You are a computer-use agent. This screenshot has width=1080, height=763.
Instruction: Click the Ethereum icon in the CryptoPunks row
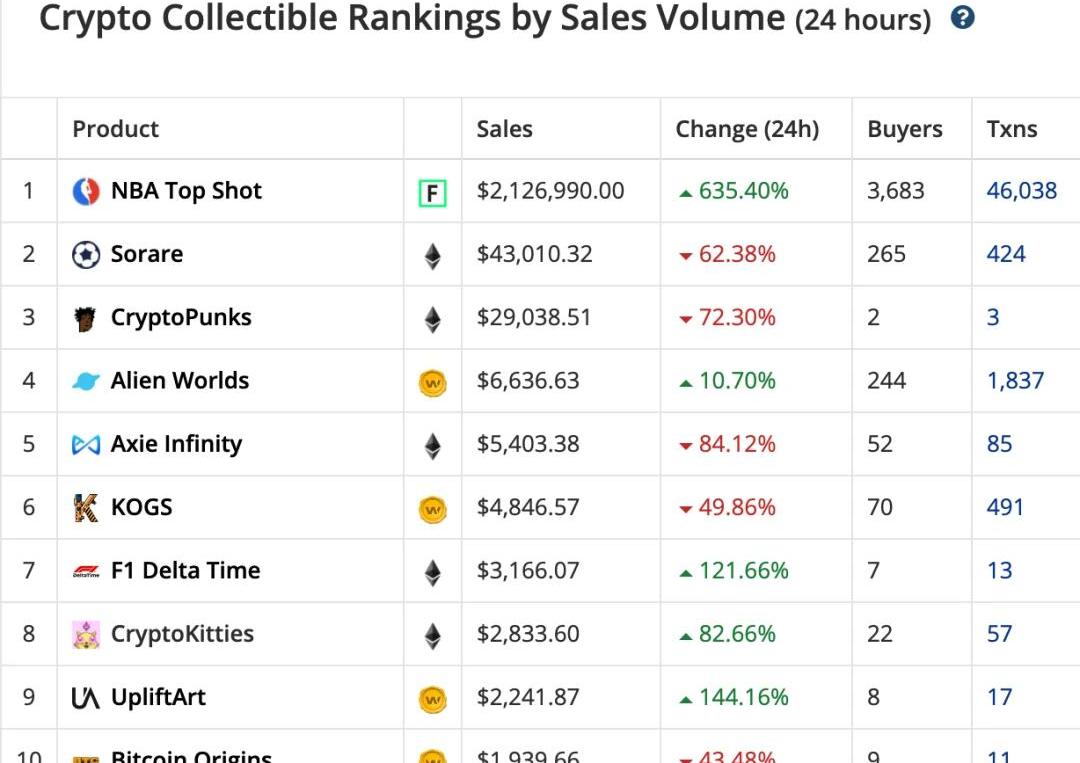pos(432,319)
